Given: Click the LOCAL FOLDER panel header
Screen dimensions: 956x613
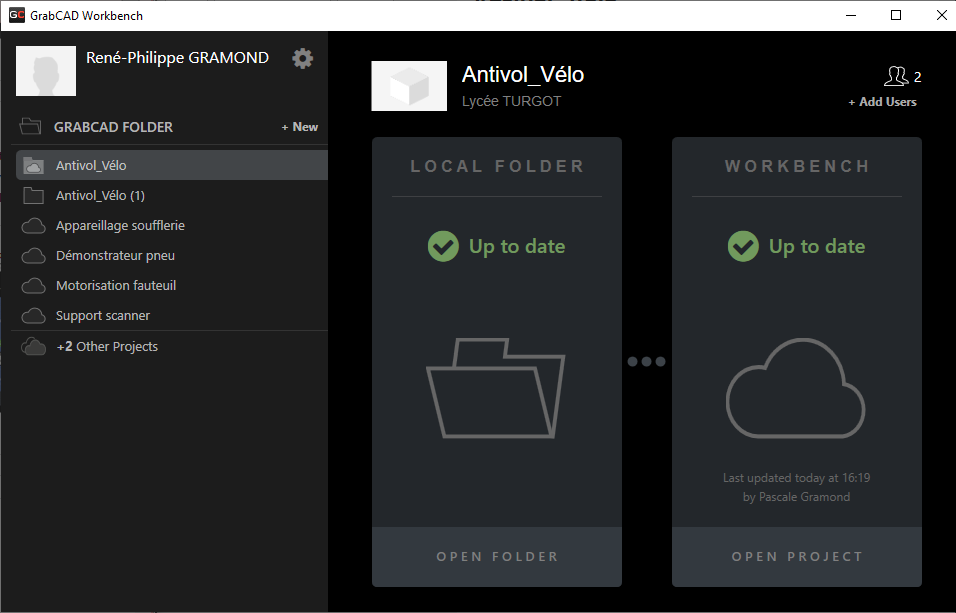Looking at the screenshot, I should pos(497,166).
